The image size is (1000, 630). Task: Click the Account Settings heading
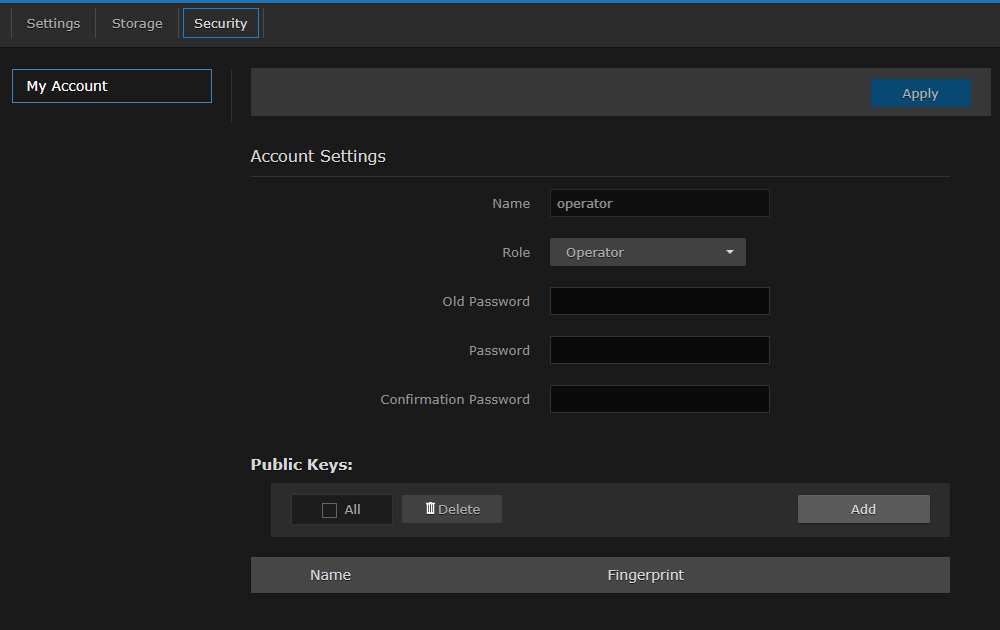318,156
